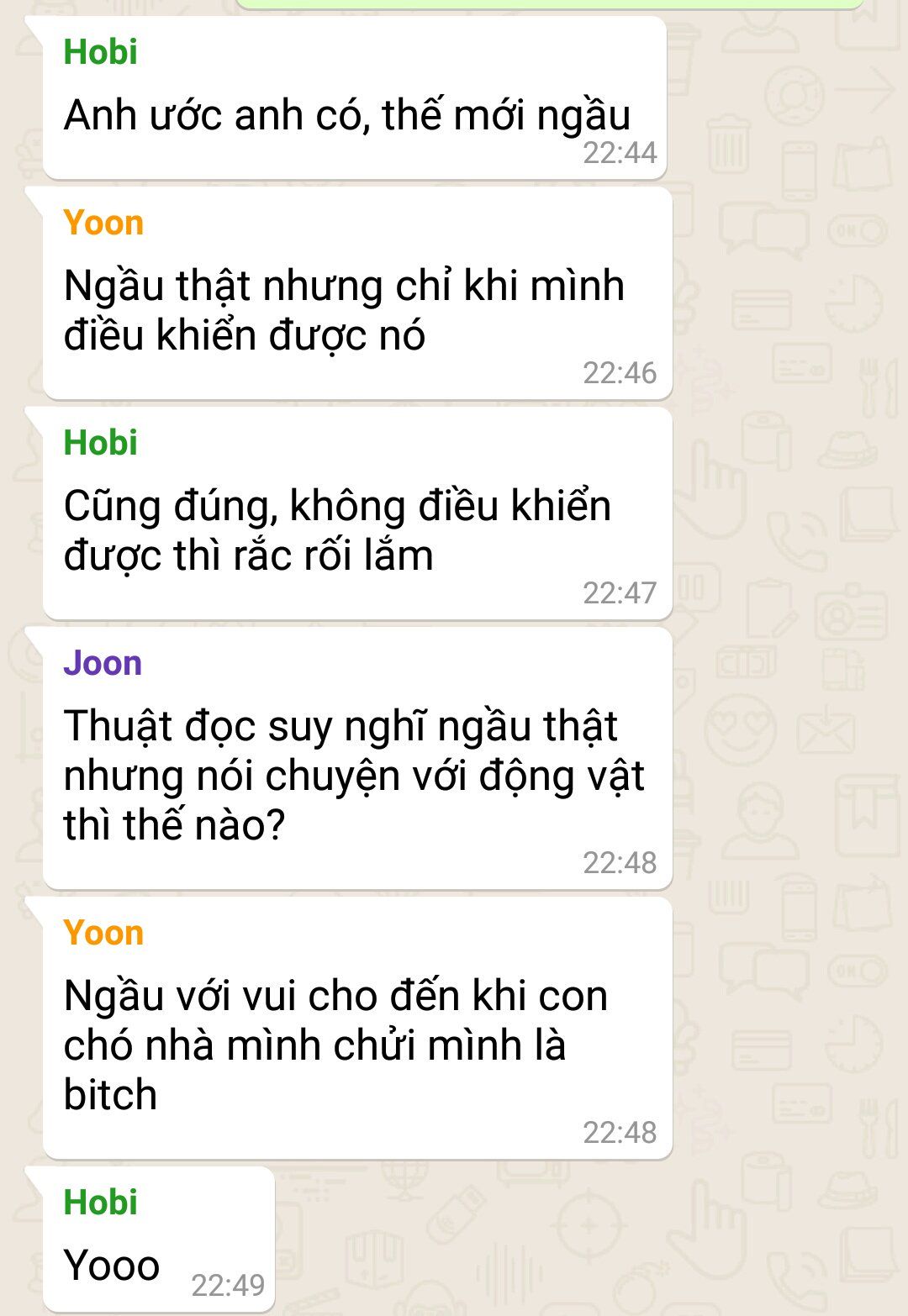
Task: Select the 'Yooo' message bubble
Action: pyautogui.click(x=159, y=1239)
